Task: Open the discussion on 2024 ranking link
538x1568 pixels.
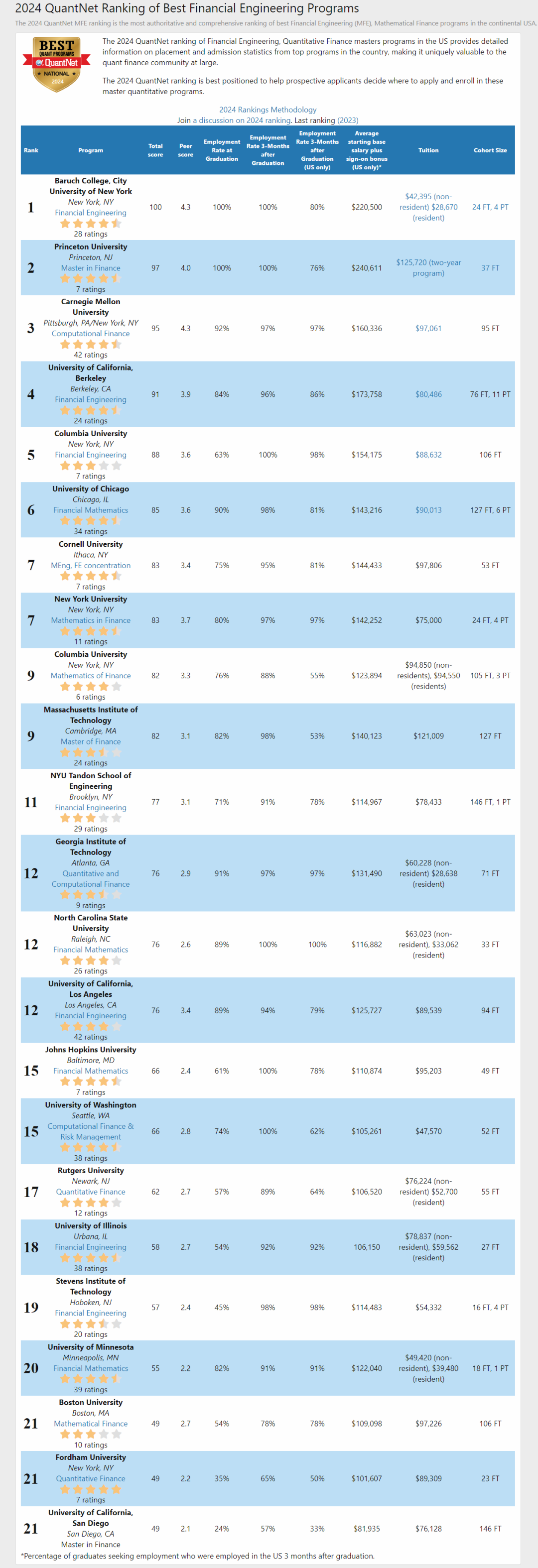Action: (x=242, y=121)
